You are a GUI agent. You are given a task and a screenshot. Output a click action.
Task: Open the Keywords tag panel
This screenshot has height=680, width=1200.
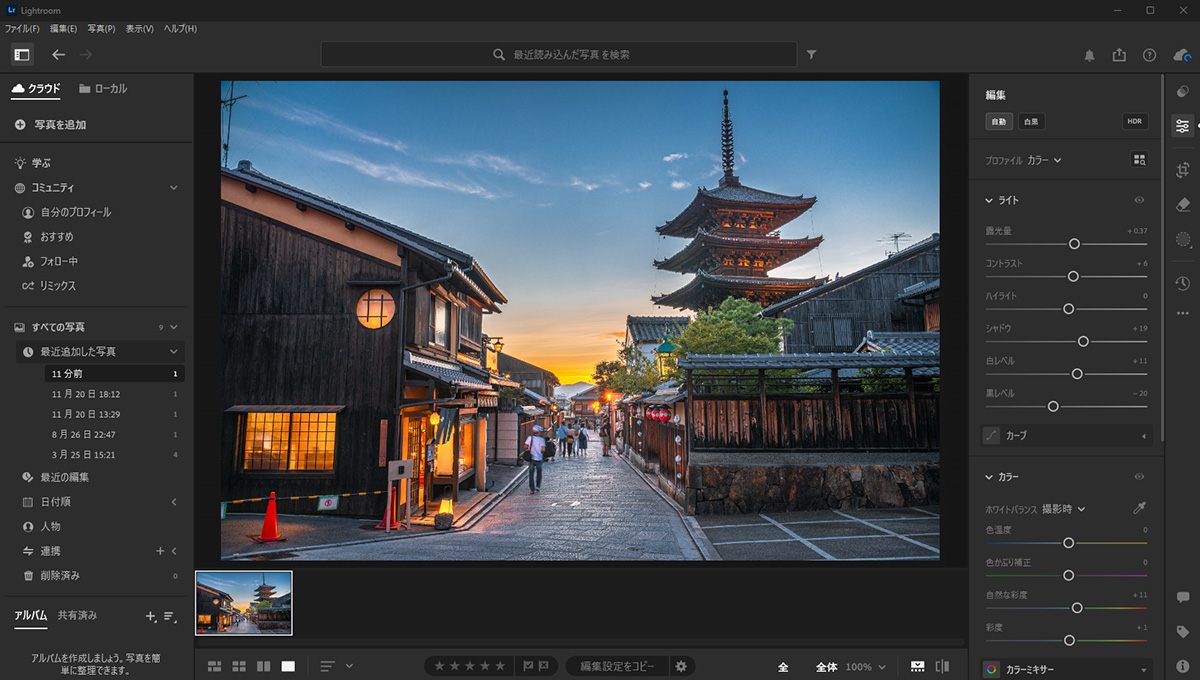(1183, 632)
